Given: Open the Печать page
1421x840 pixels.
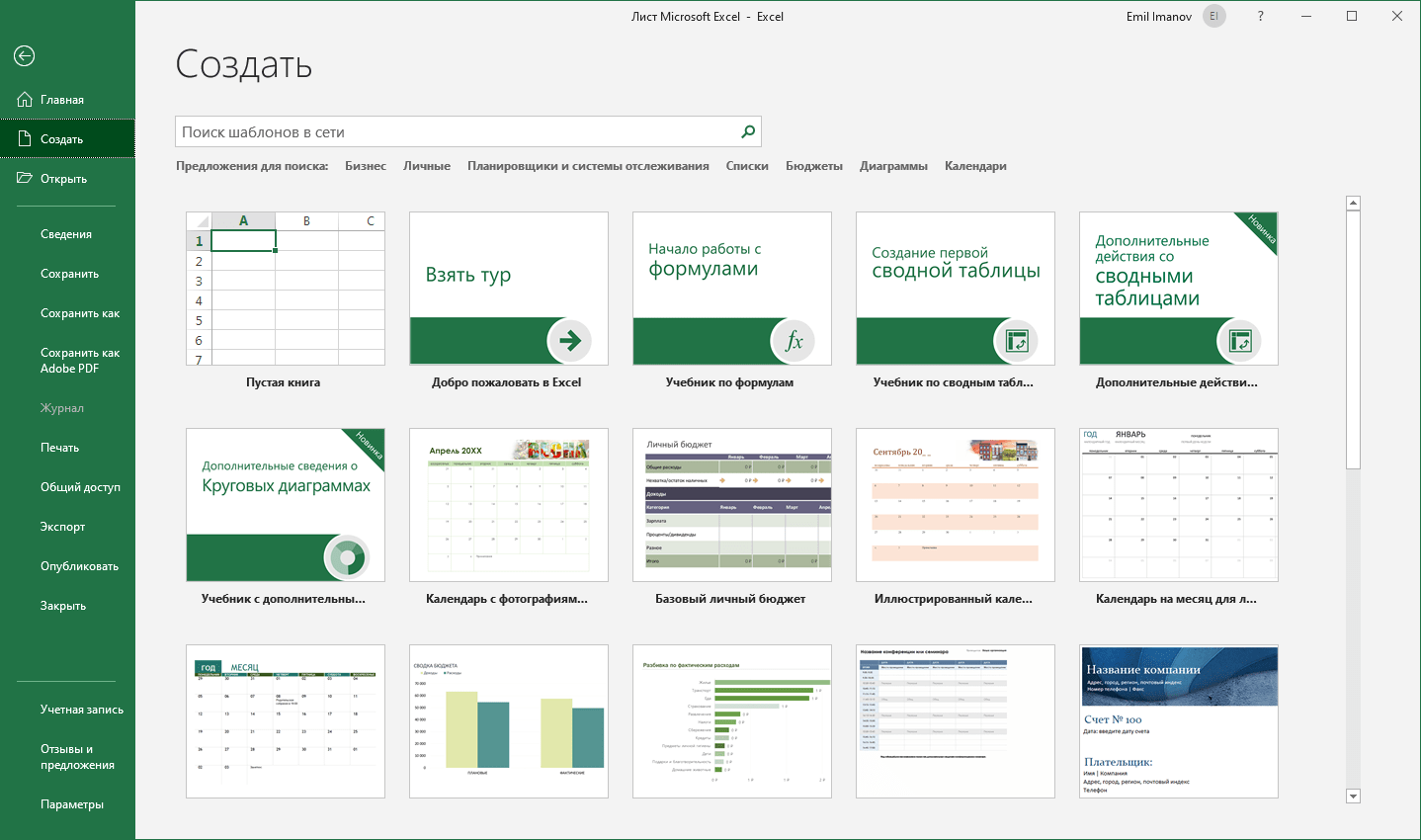Looking at the screenshot, I should coord(59,448).
